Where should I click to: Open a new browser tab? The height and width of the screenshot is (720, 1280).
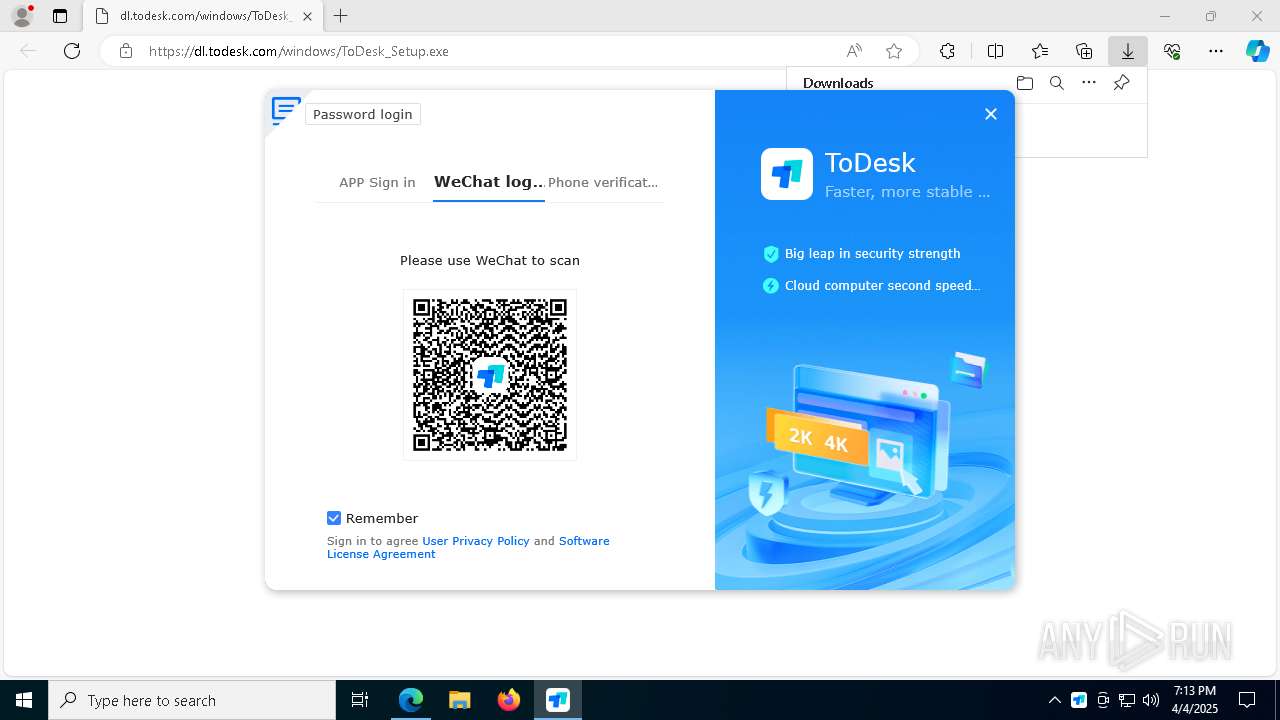point(341,16)
